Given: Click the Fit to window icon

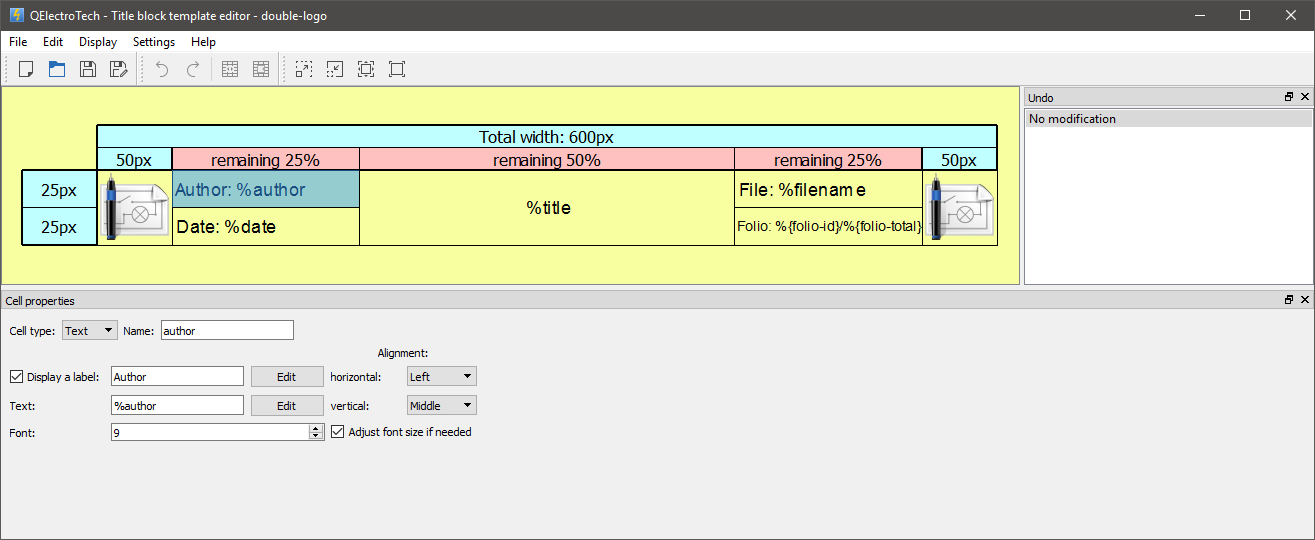Looking at the screenshot, I should 366,69.
